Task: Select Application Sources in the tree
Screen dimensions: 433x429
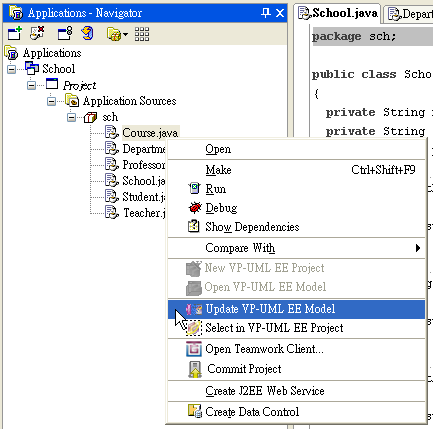Action: pyautogui.click(x=129, y=101)
